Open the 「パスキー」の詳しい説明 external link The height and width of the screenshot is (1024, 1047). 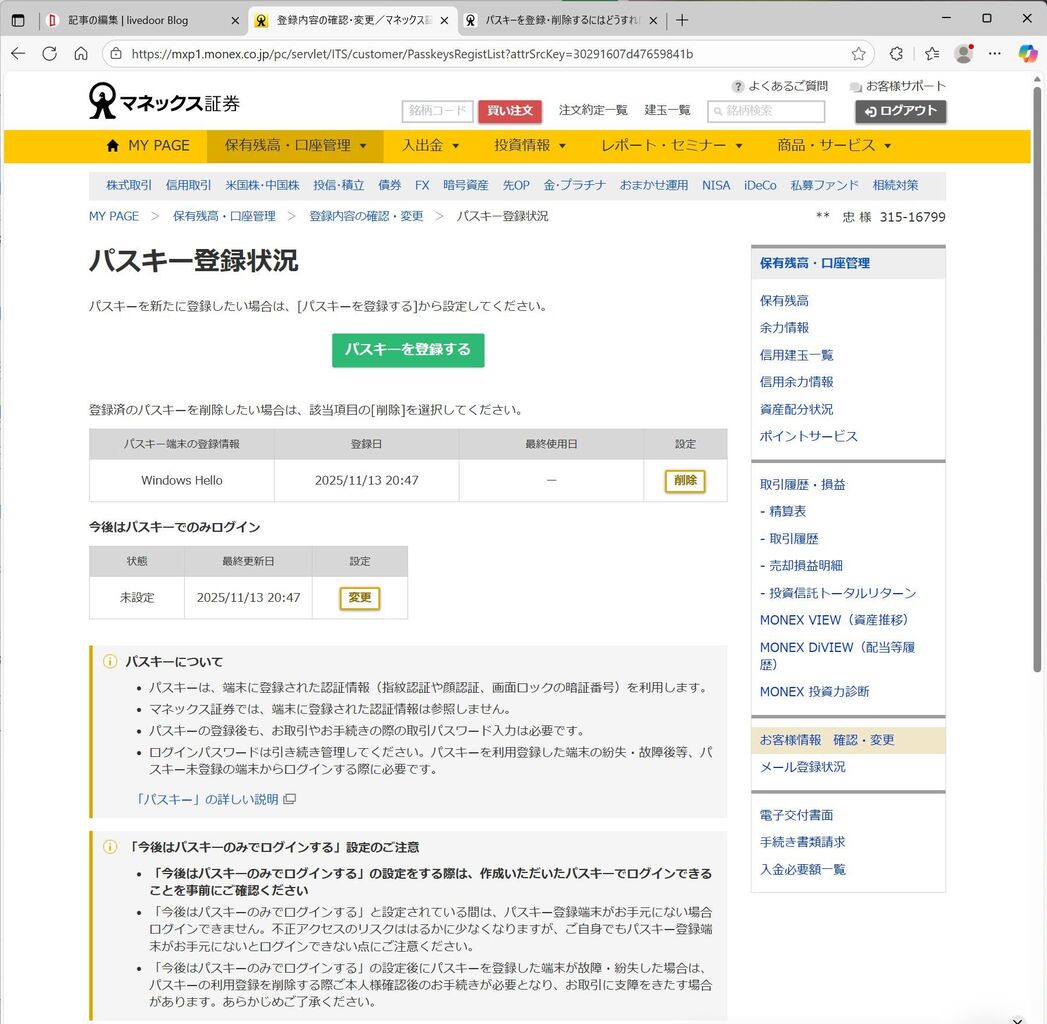point(215,799)
